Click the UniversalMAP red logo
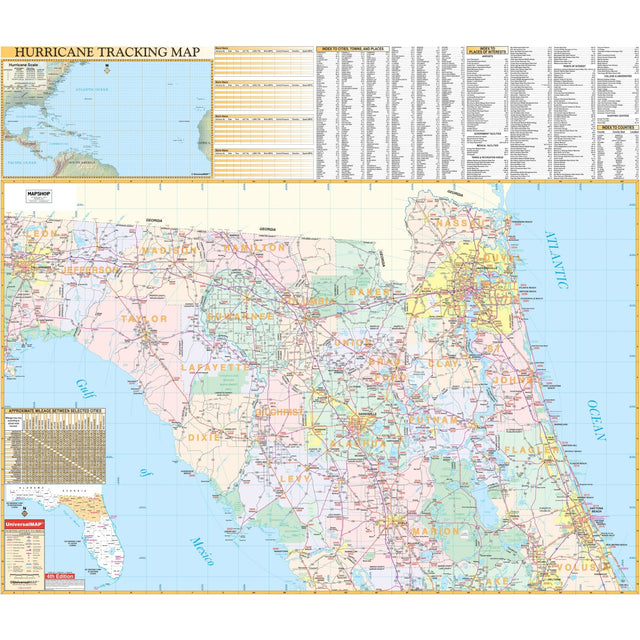The width and height of the screenshot is (640, 640). pyautogui.click(x=29, y=523)
